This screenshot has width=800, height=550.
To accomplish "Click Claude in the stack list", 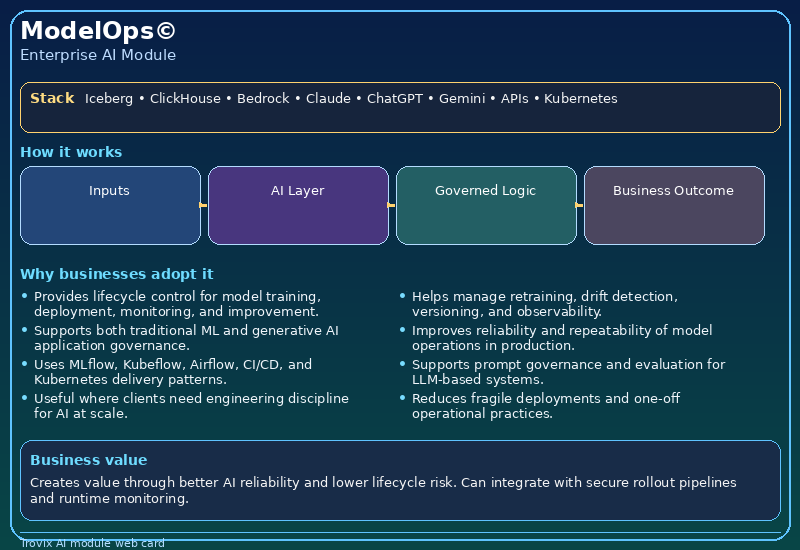I will (328, 99).
